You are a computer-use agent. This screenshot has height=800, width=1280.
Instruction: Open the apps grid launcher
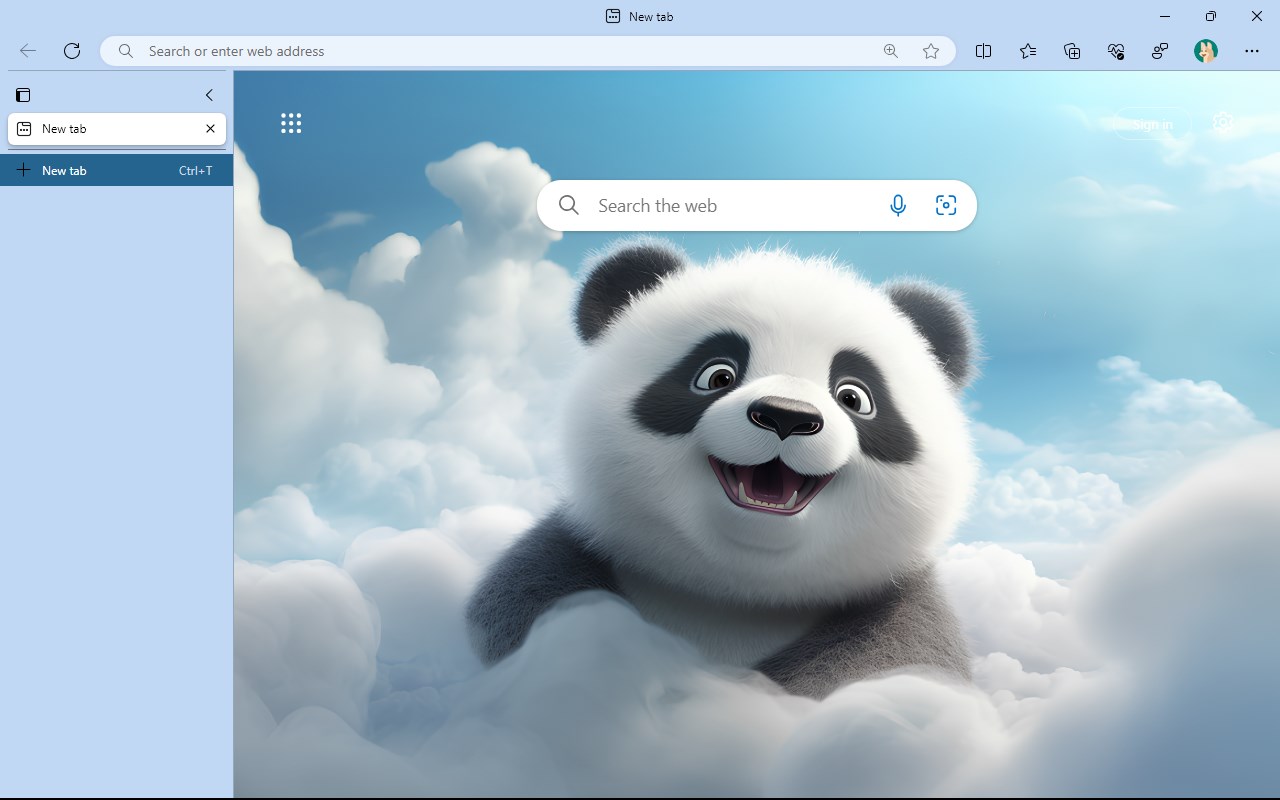tap(291, 123)
